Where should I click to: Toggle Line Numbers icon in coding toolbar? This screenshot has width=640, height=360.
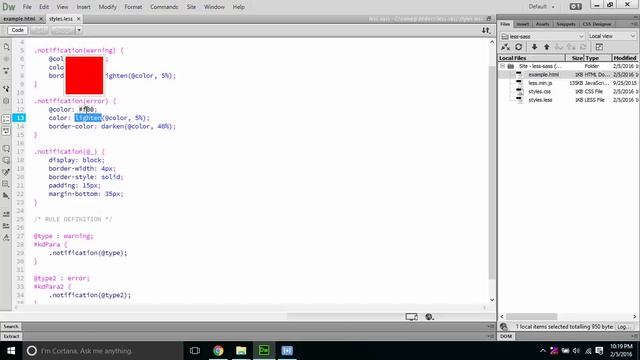click(6, 119)
